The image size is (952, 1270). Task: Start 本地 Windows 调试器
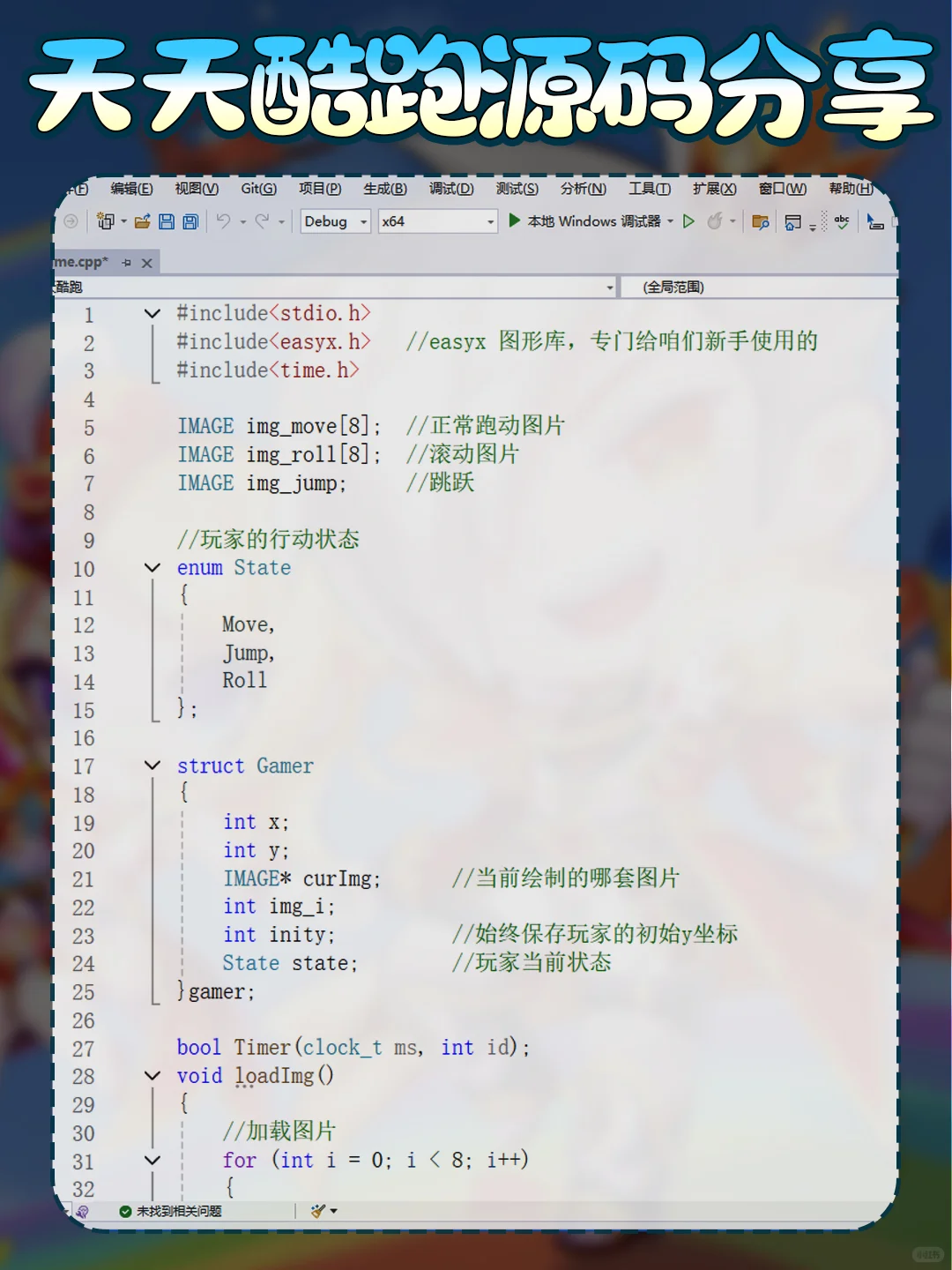585,221
